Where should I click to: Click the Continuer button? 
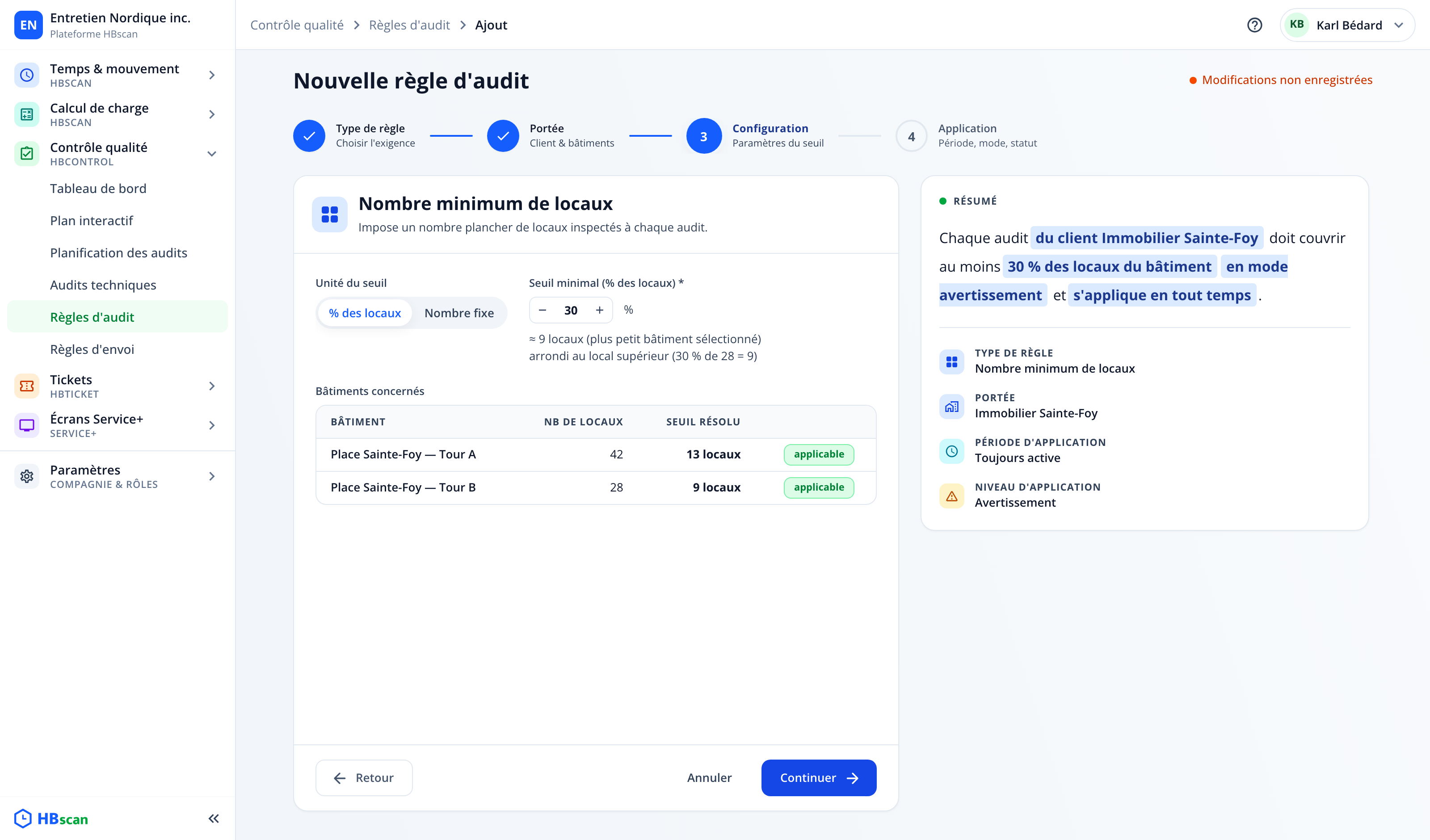tap(818, 777)
